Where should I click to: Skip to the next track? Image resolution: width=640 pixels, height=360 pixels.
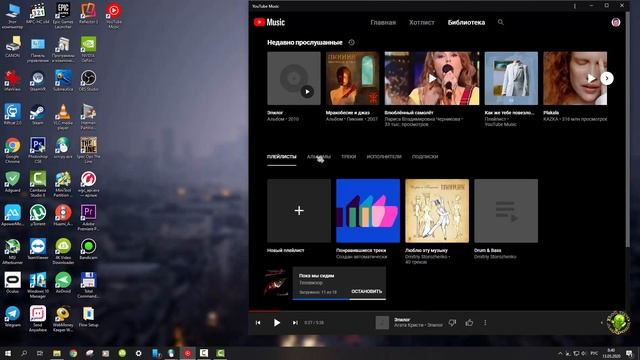pos(295,322)
